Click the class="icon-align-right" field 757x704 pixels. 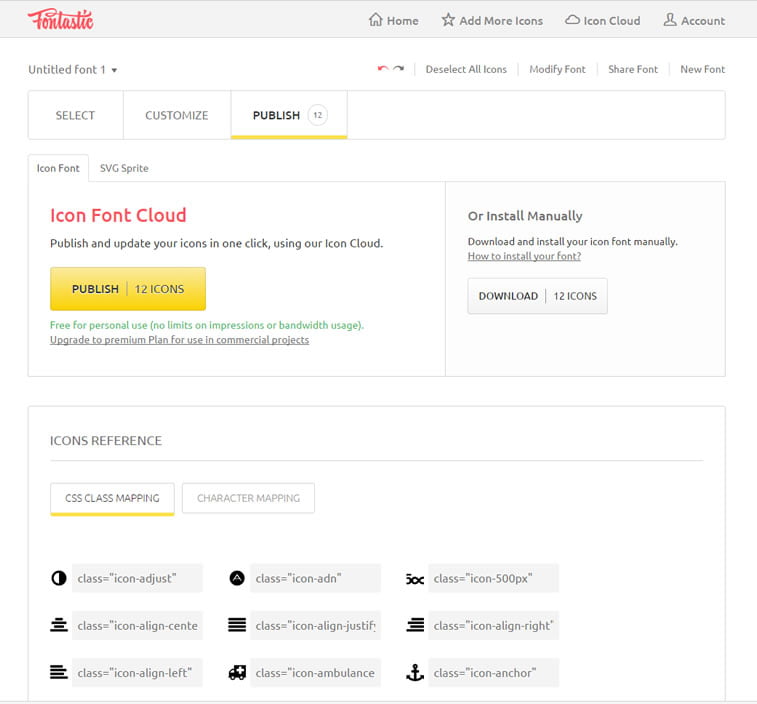493,625
